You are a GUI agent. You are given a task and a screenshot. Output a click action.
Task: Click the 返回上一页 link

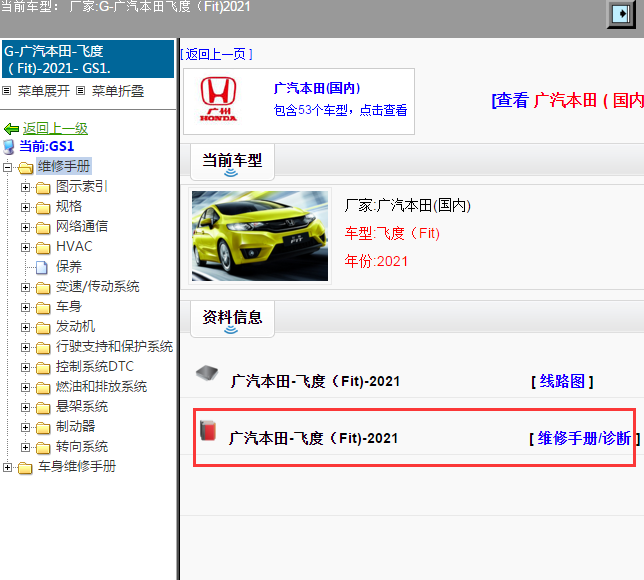pyautogui.click(x=216, y=54)
